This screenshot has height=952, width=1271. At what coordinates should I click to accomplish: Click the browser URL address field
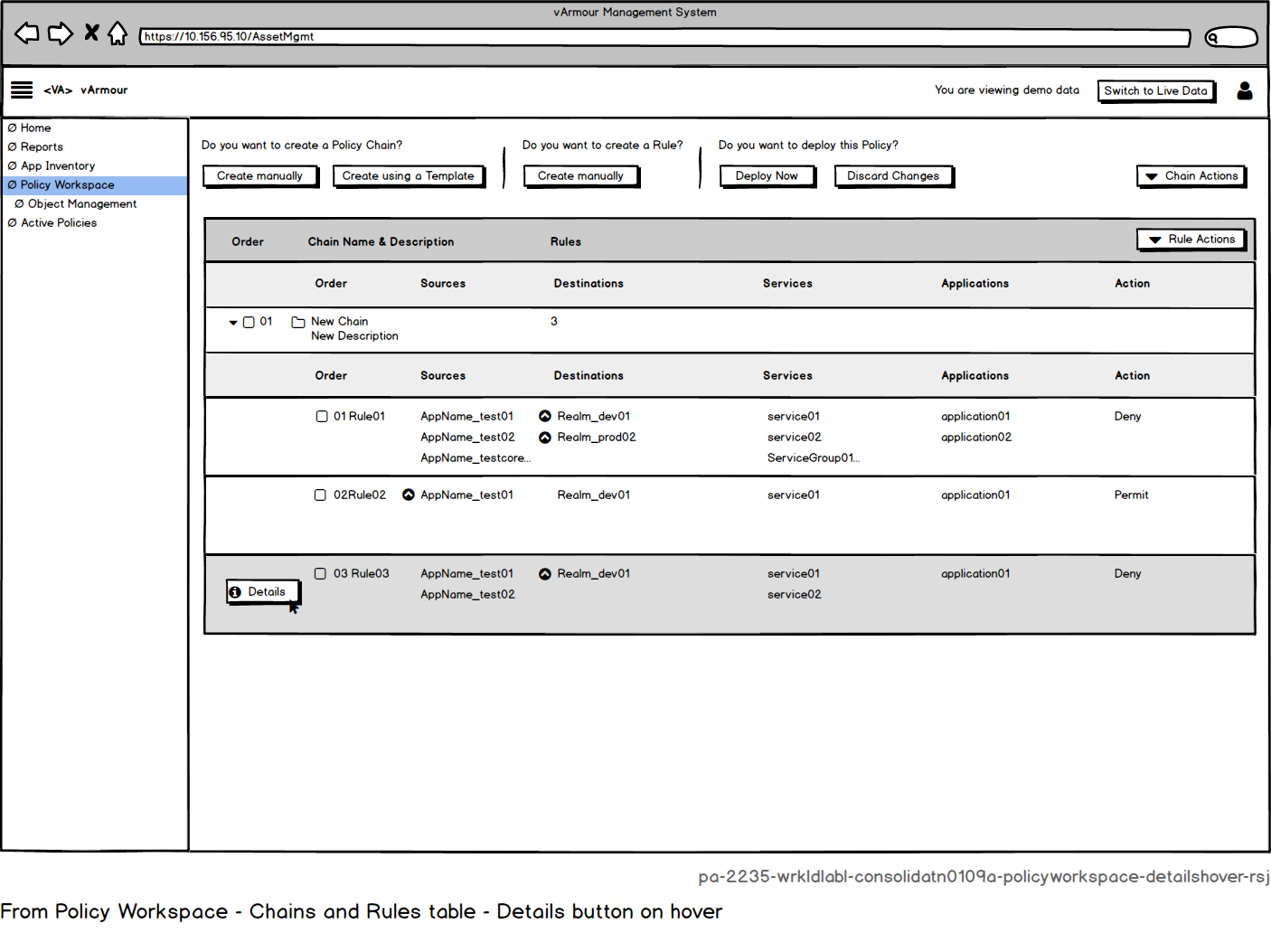click(x=665, y=37)
